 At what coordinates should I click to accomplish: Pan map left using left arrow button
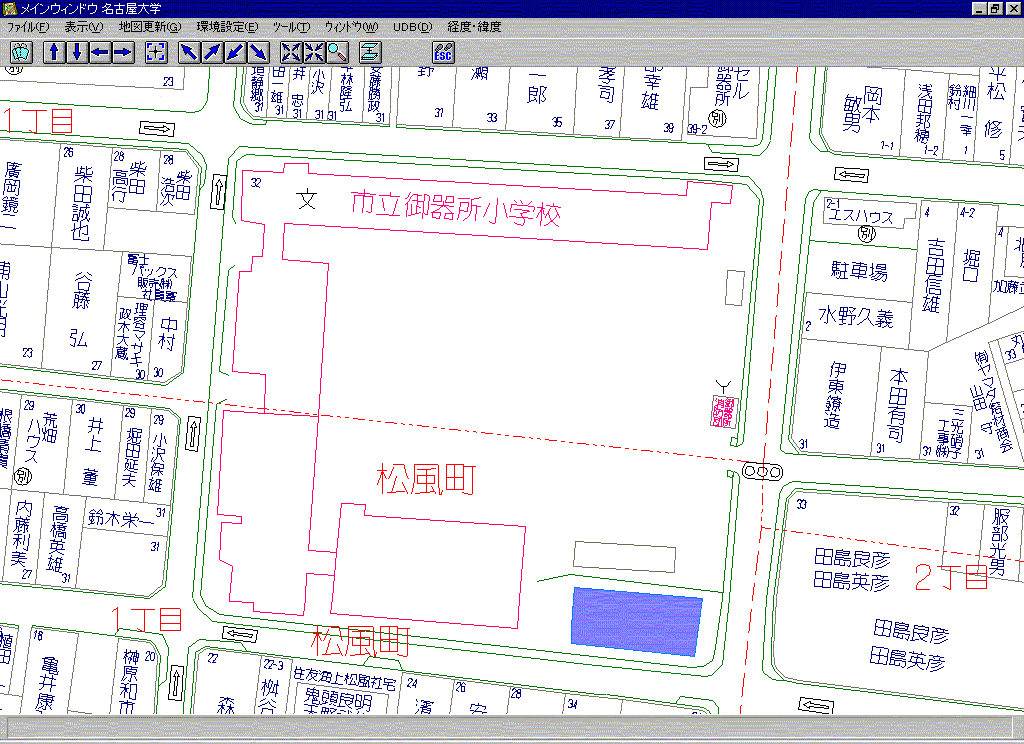[x=100, y=52]
